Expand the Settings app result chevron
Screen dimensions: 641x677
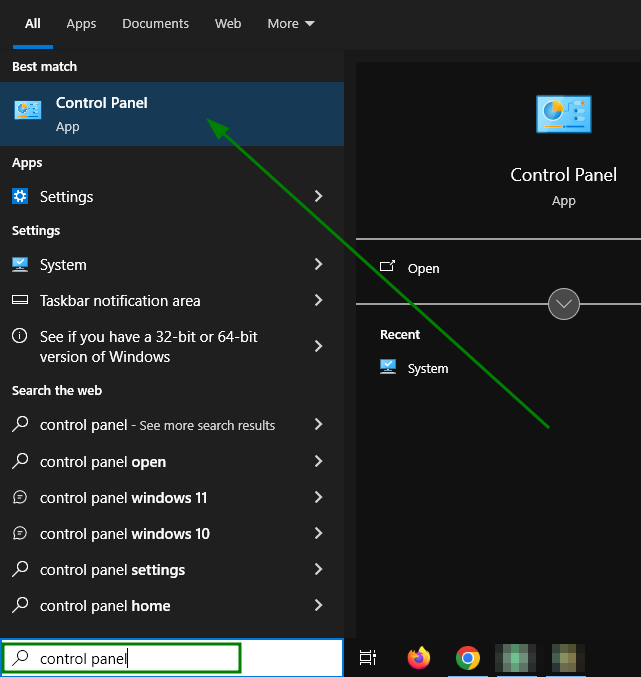pos(319,196)
